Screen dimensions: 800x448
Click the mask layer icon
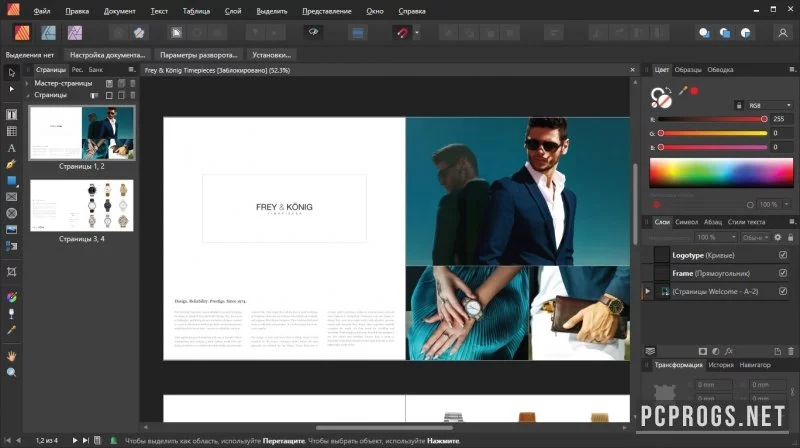click(703, 351)
